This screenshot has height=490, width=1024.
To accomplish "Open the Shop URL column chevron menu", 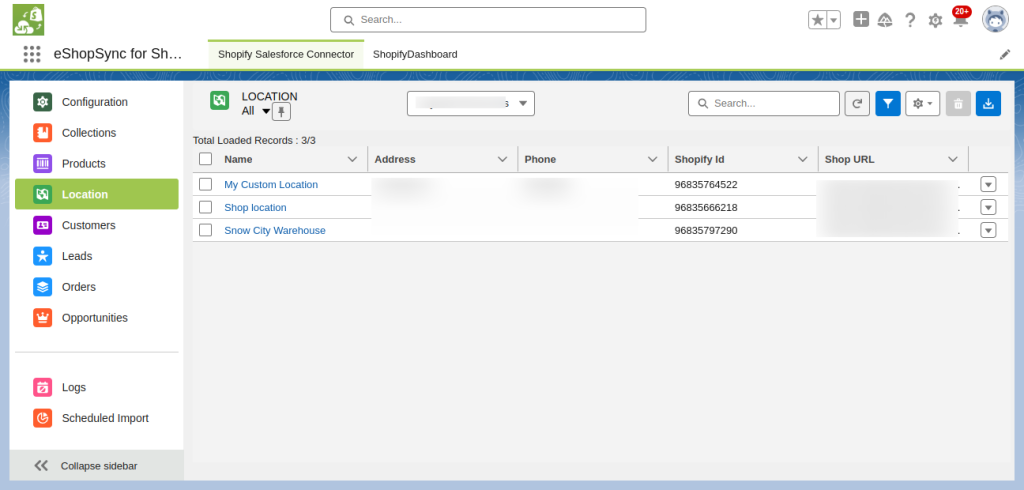I will [953, 159].
